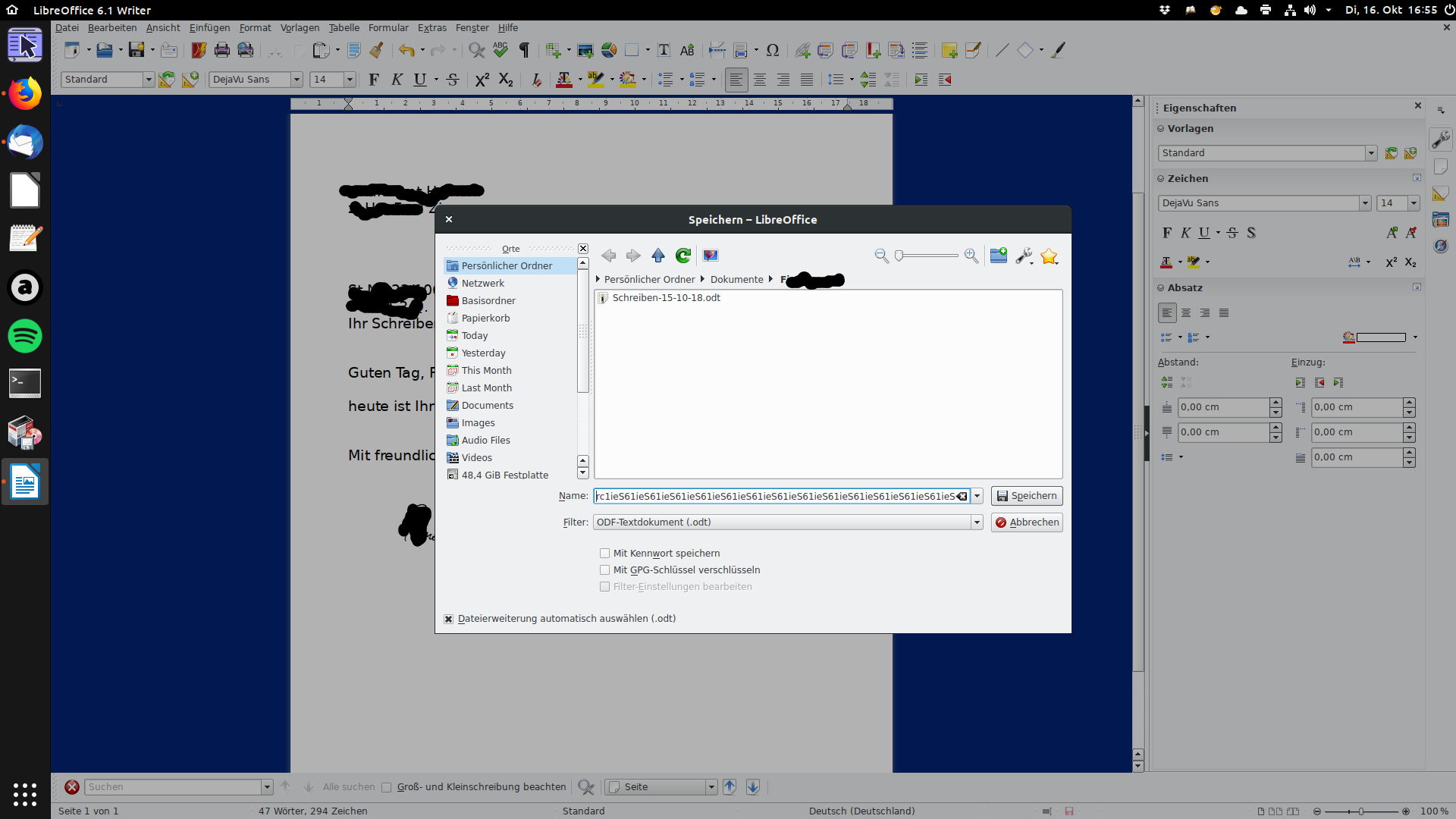Clear the file name field

coord(962,496)
